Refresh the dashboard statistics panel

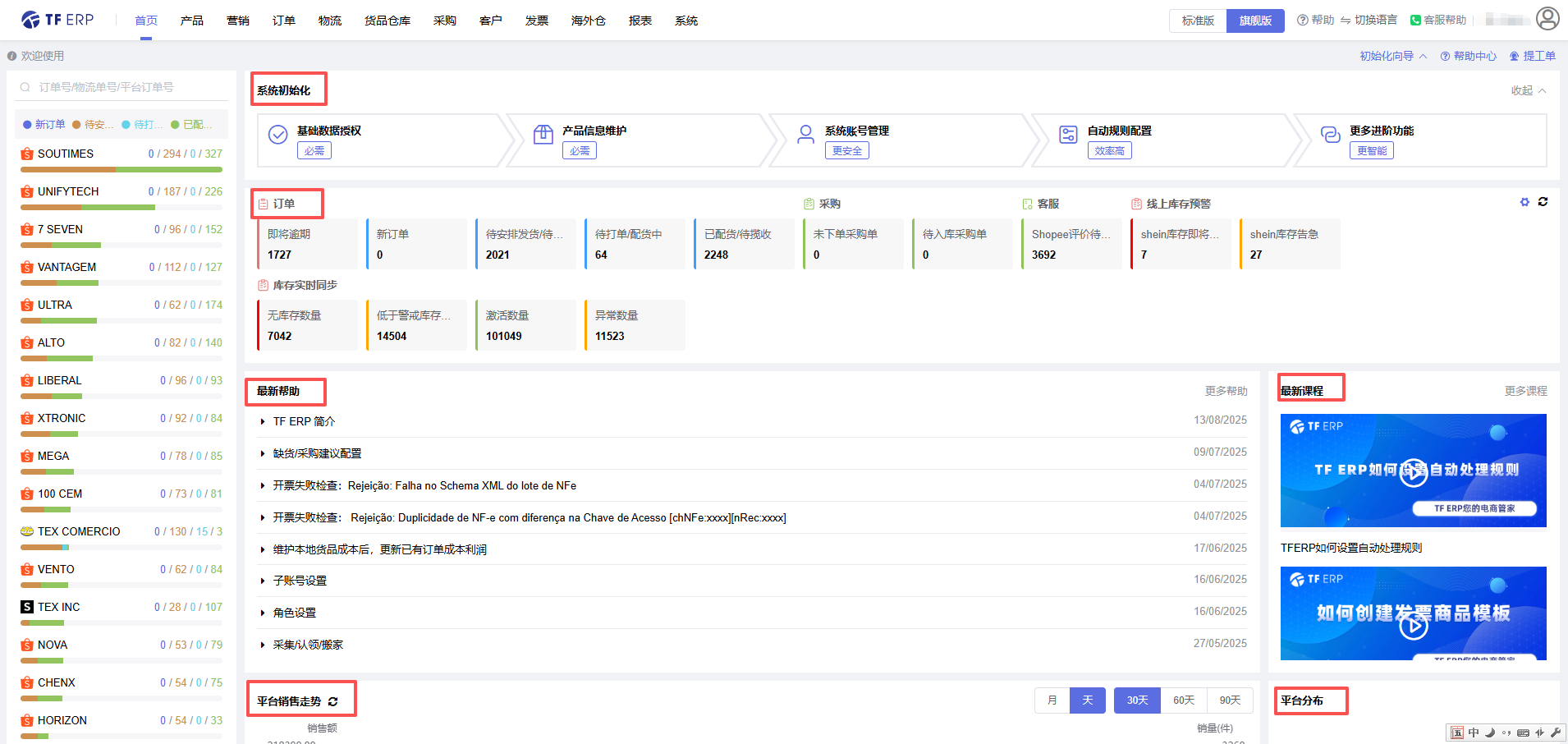point(1543,202)
